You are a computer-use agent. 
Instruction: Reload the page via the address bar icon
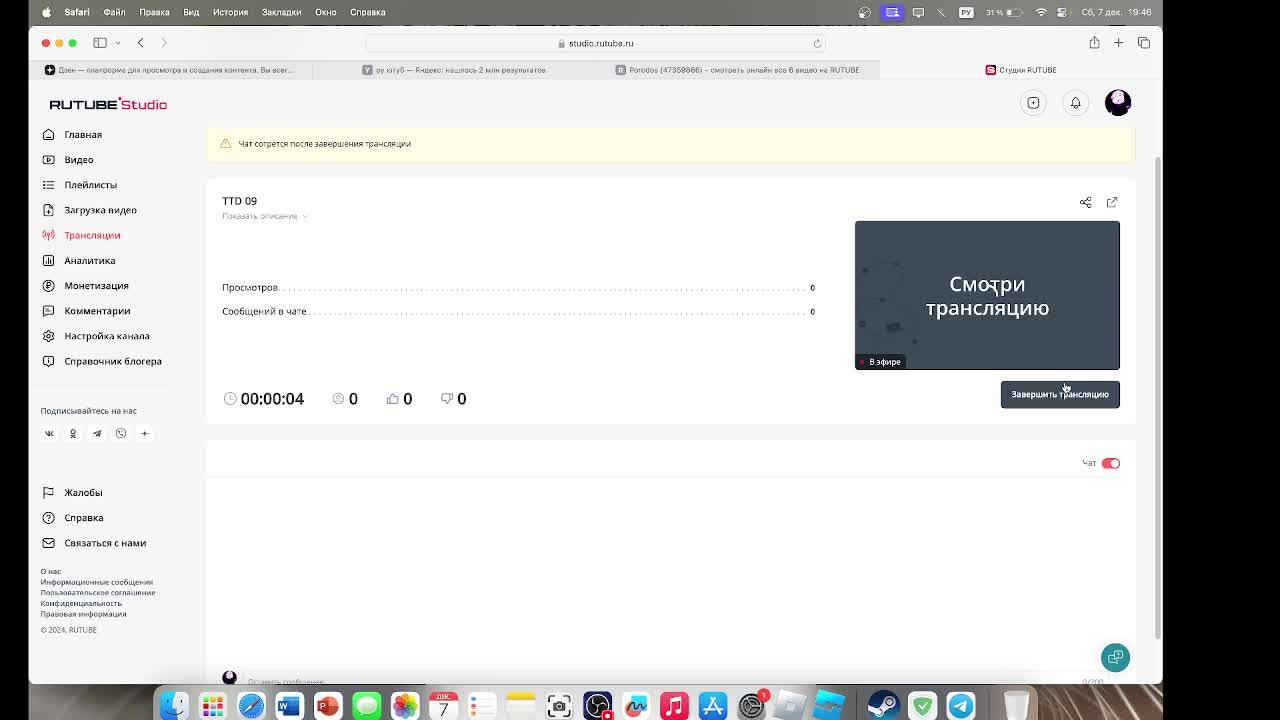pos(817,43)
